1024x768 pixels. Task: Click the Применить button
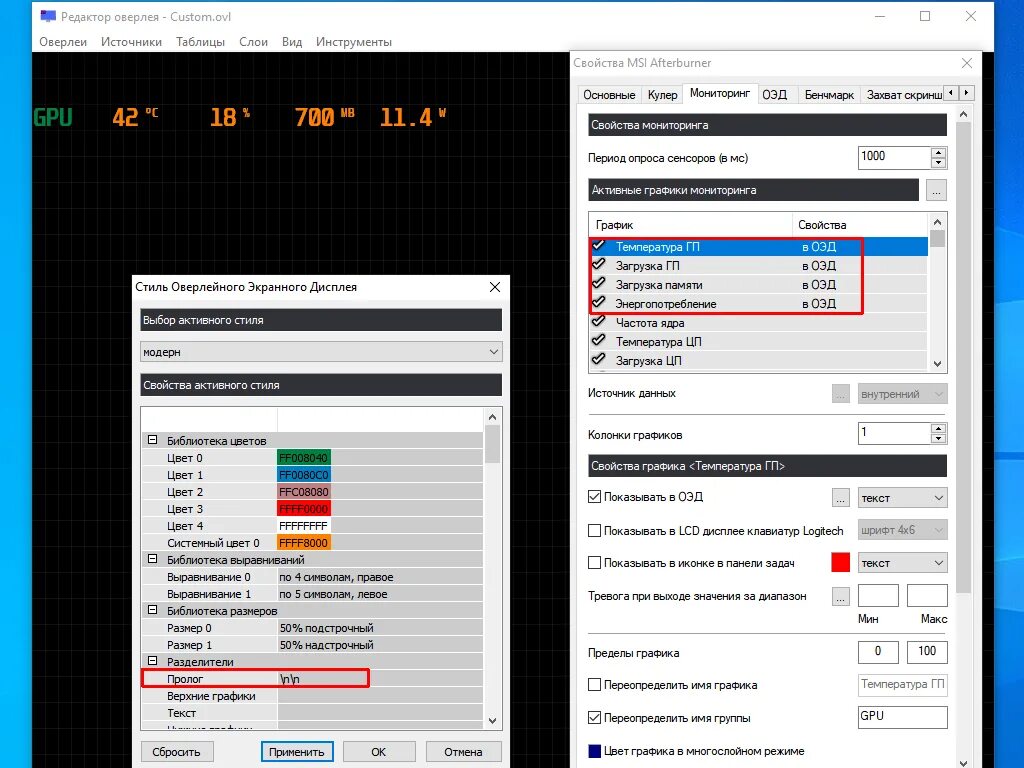coord(296,752)
